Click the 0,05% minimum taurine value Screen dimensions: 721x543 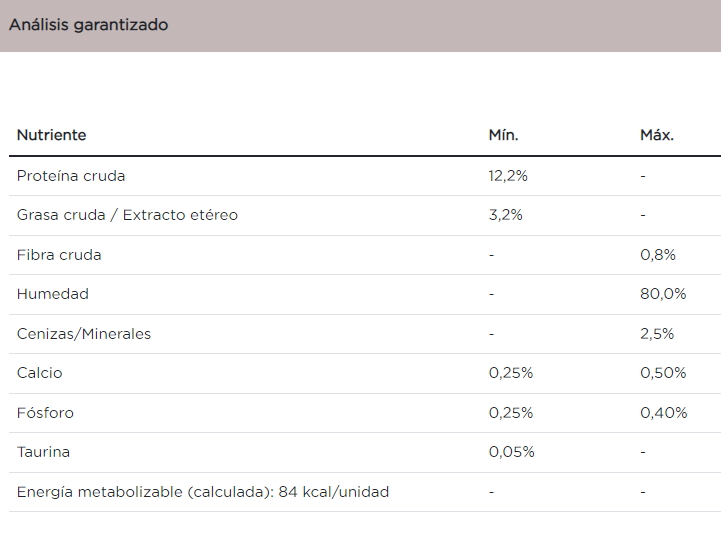[x=511, y=452]
